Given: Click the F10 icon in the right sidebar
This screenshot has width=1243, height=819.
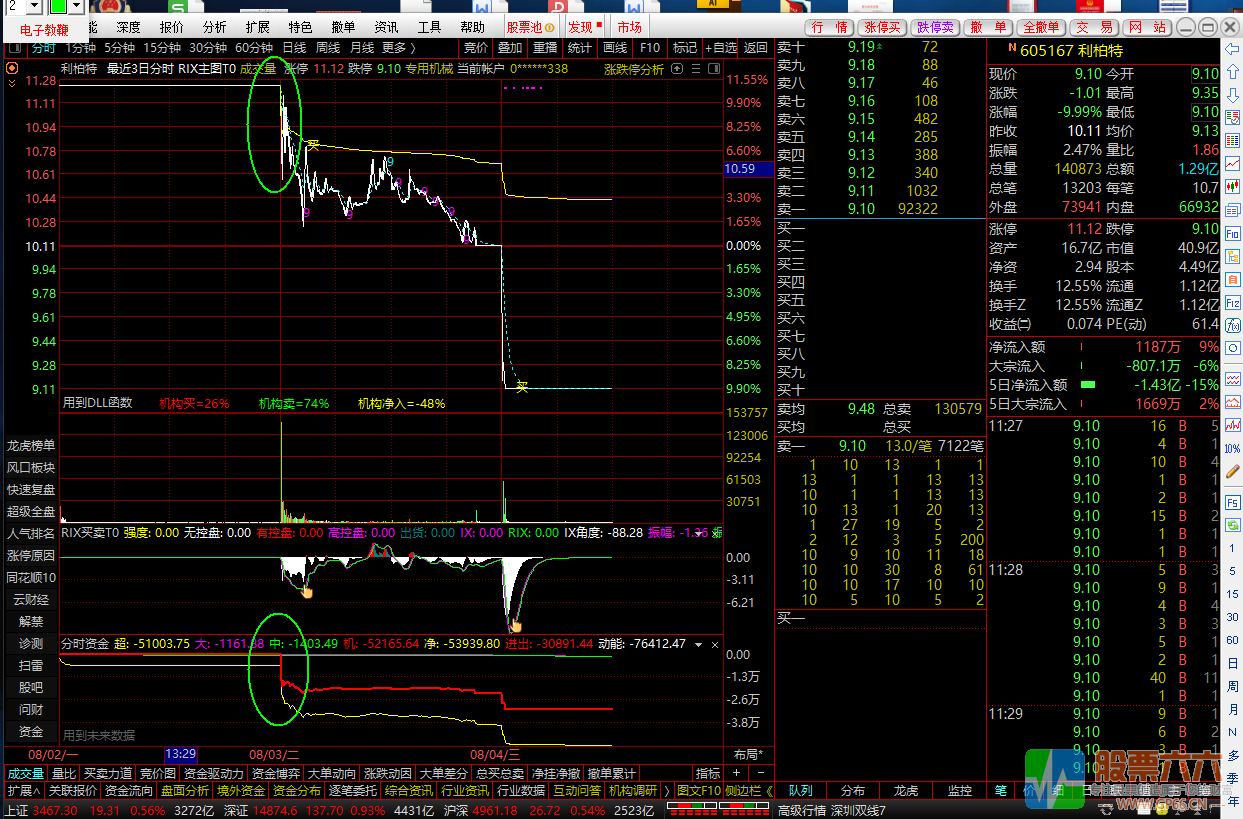Looking at the screenshot, I should click(x=1233, y=233).
